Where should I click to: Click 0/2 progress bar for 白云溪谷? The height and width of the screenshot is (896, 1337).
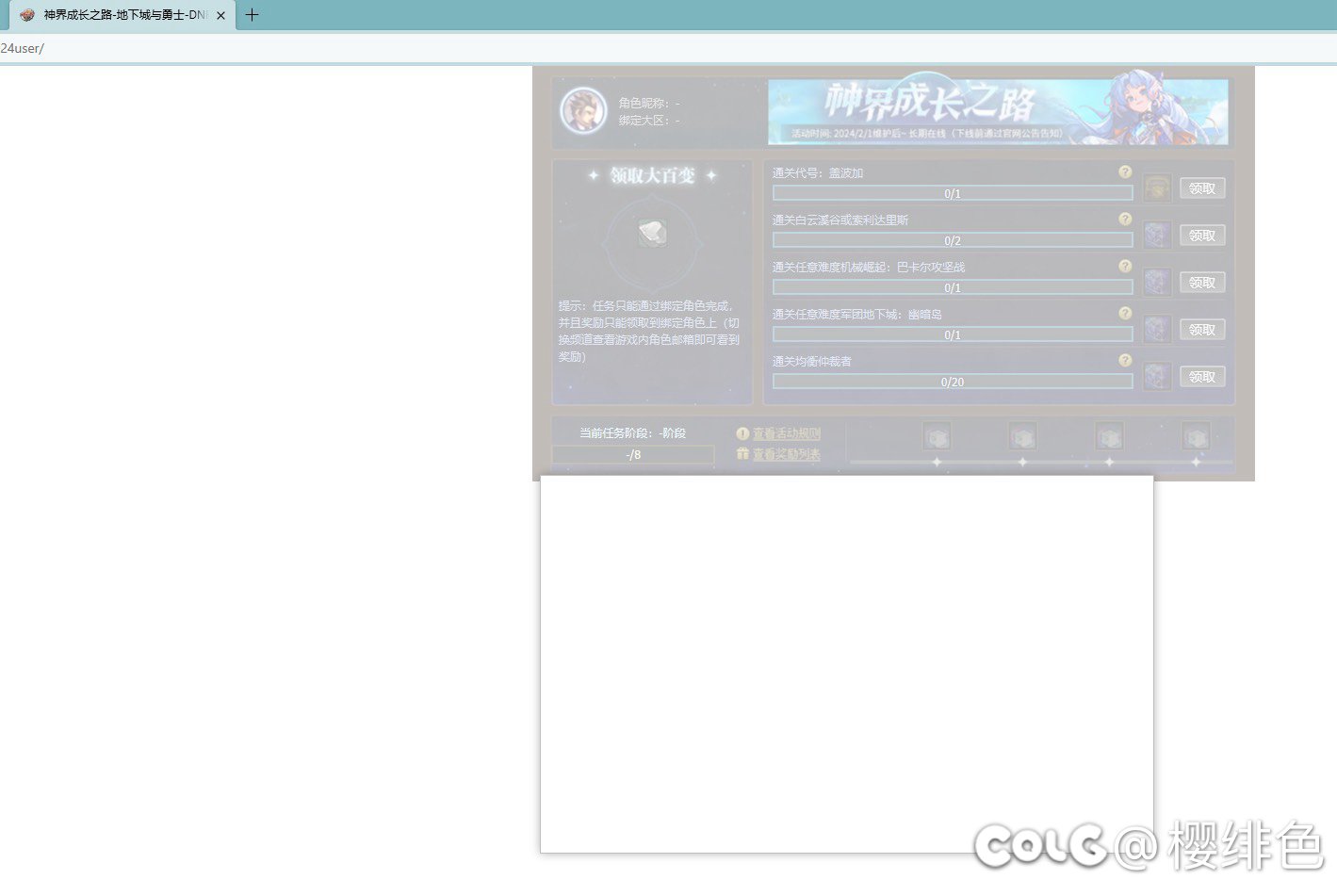[x=953, y=240]
